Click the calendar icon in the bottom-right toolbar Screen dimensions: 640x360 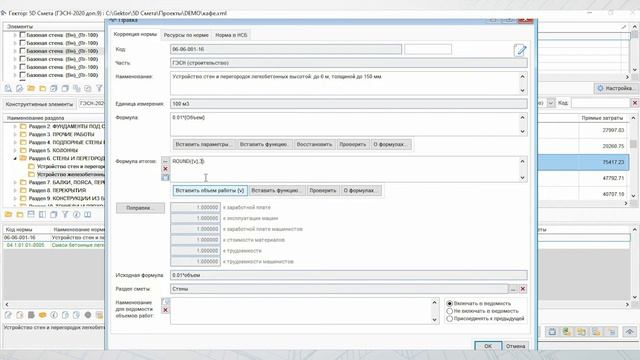pos(552,332)
